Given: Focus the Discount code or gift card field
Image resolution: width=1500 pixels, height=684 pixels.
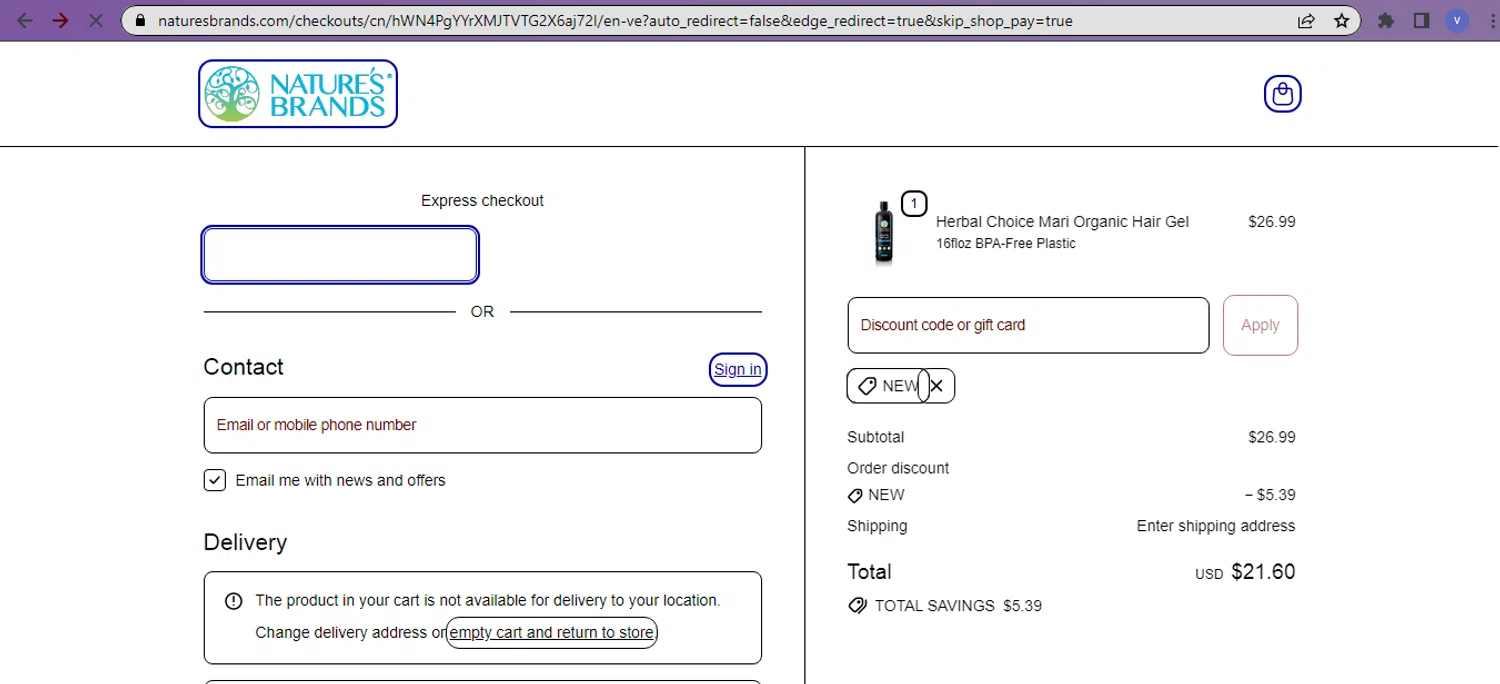Looking at the screenshot, I should pyautogui.click(x=1028, y=325).
